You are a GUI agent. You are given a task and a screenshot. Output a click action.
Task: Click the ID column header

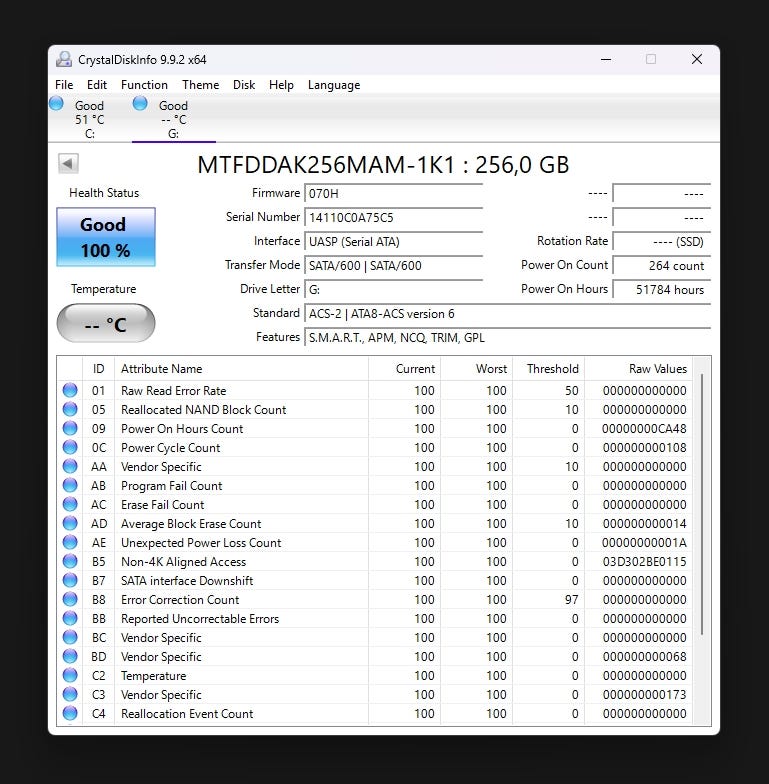98,368
